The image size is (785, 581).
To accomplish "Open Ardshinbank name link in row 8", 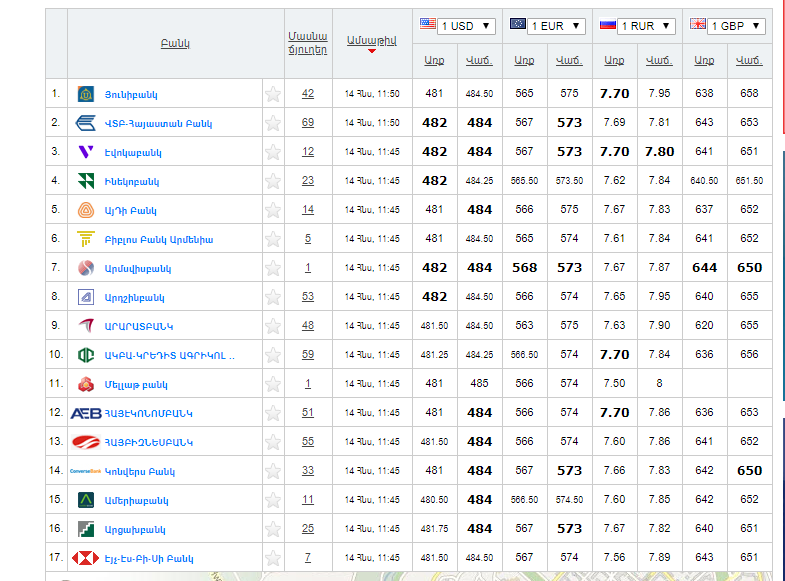I will pos(134,298).
